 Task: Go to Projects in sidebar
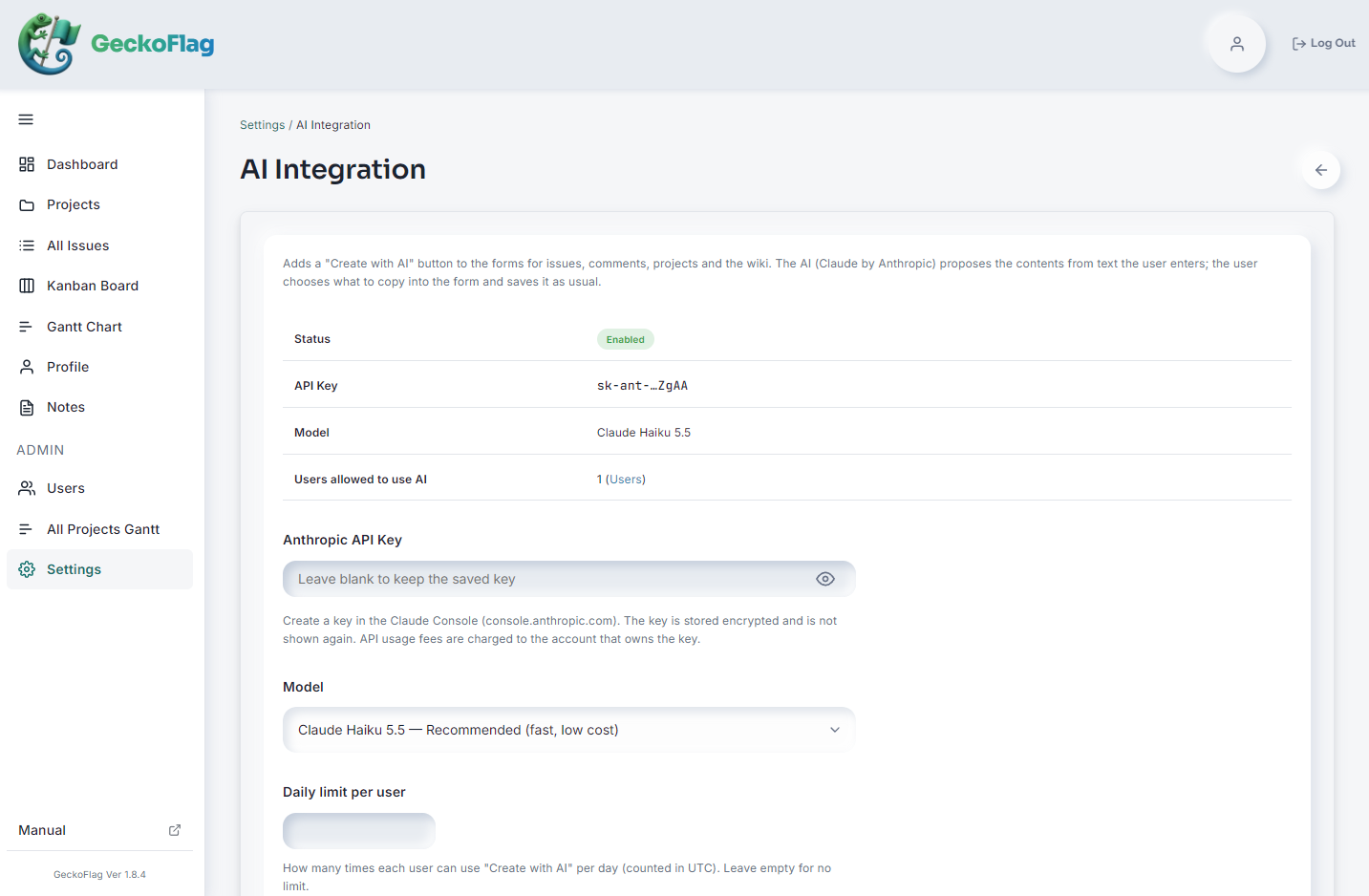pos(74,204)
